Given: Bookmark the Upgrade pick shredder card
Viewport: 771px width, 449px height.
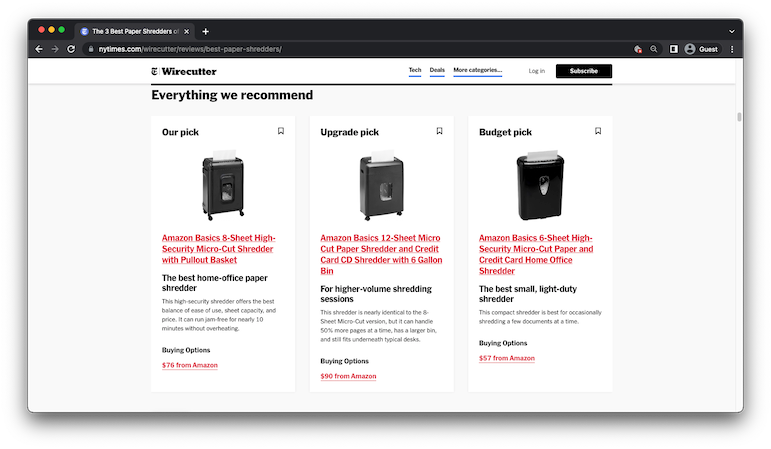Looking at the screenshot, I should click(x=440, y=131).
